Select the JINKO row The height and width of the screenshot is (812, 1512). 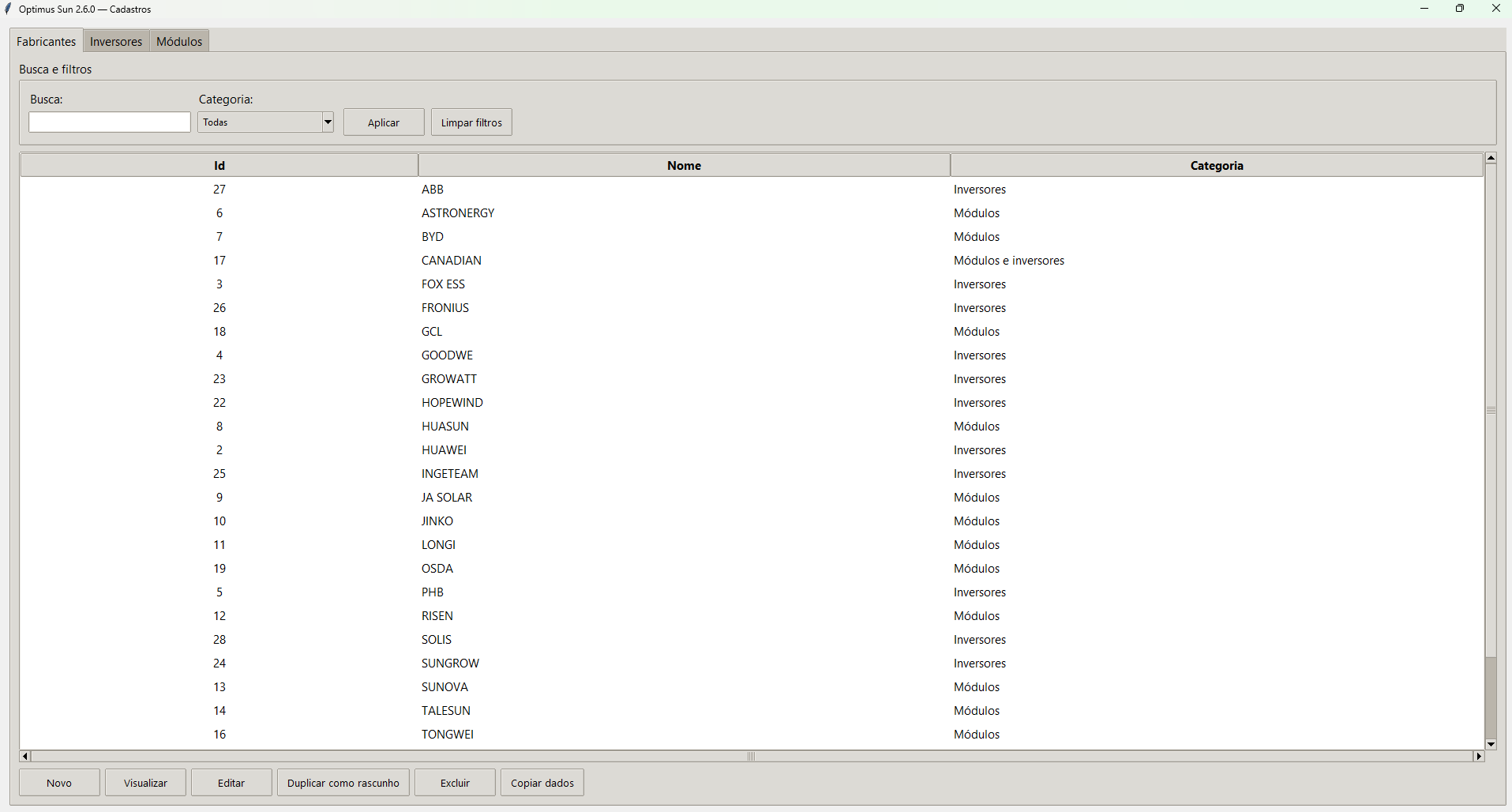tap(752, 521)
